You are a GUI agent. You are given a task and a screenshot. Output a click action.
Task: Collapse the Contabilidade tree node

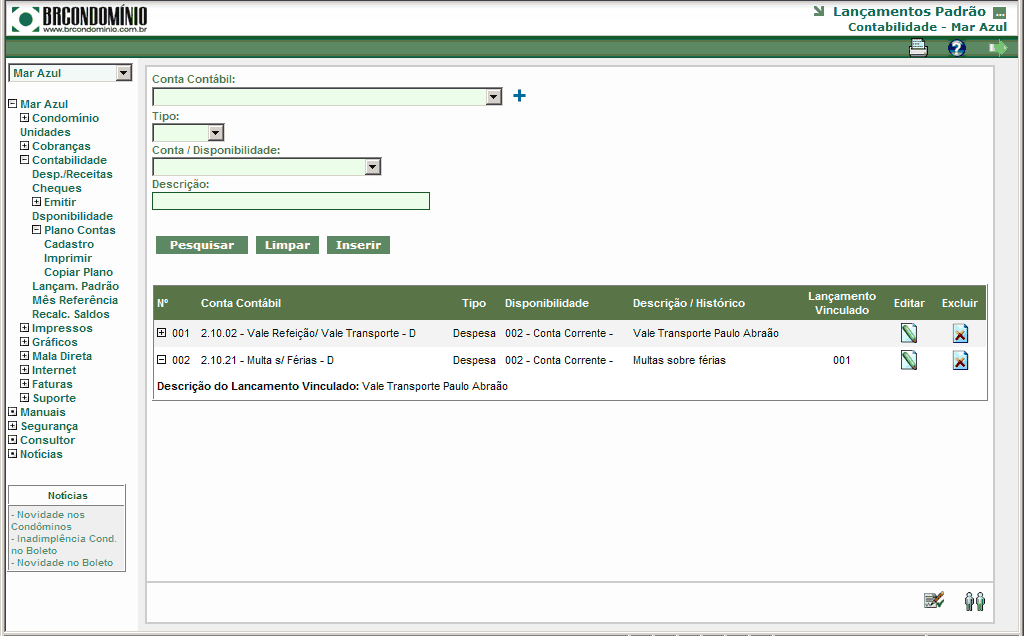point(24,159)
